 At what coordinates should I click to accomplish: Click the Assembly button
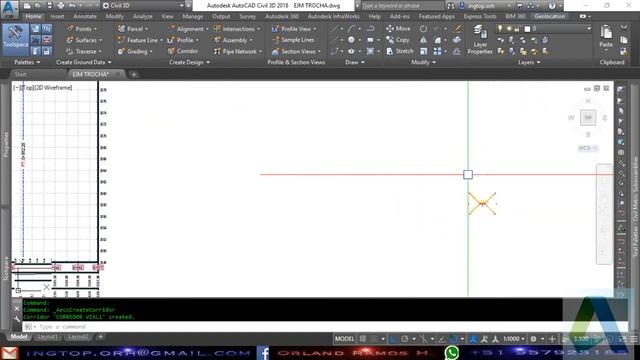(x=233, y=40)
